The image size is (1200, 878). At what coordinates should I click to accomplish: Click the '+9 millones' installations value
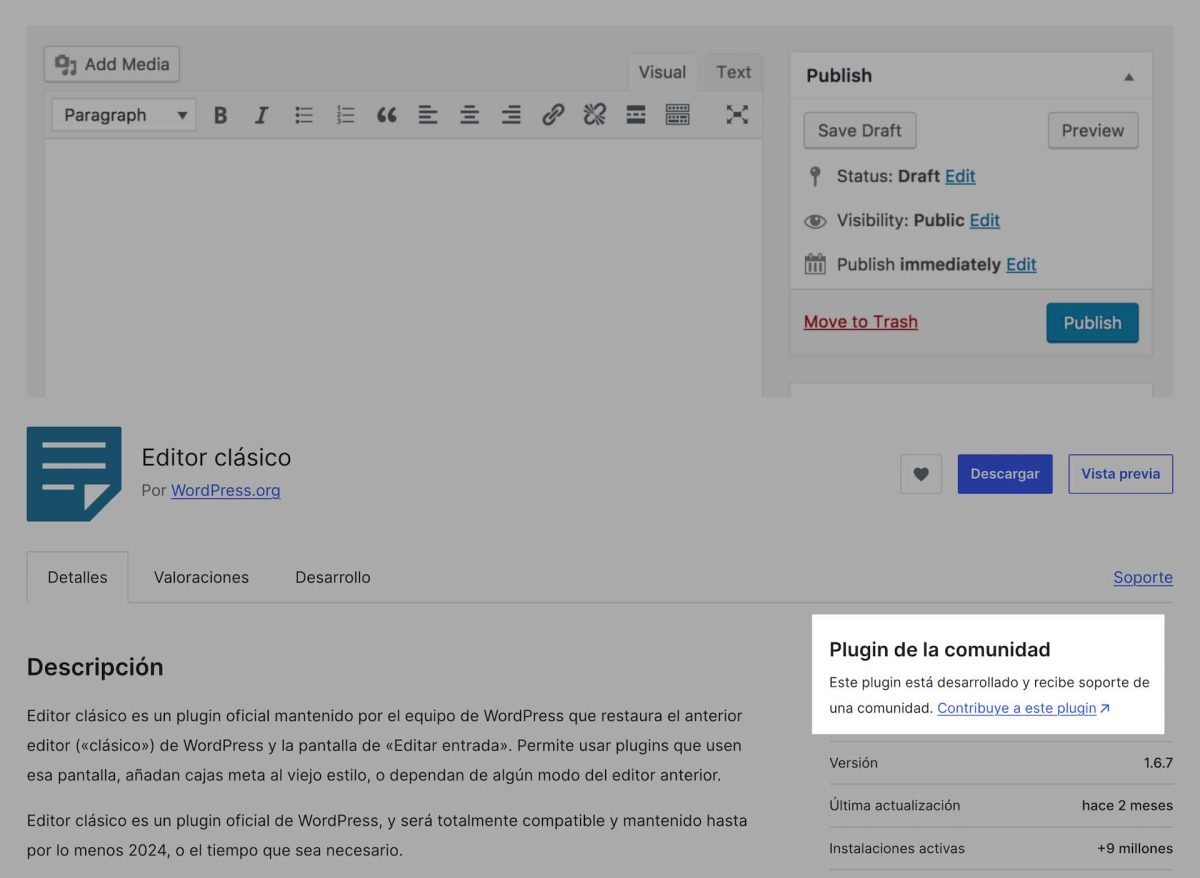(1134, 848)
